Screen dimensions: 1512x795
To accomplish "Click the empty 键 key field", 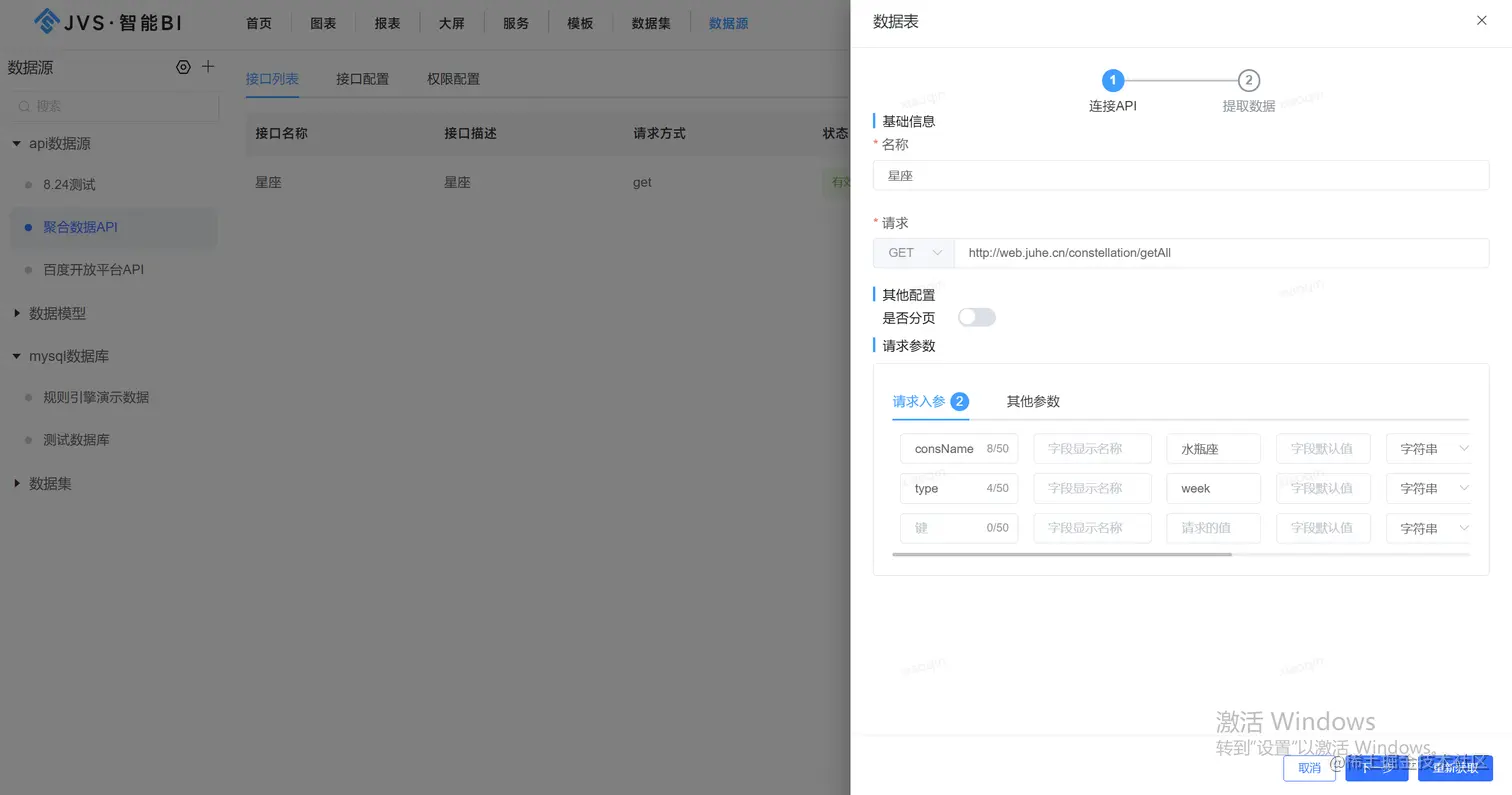I will tap(959, 528).
